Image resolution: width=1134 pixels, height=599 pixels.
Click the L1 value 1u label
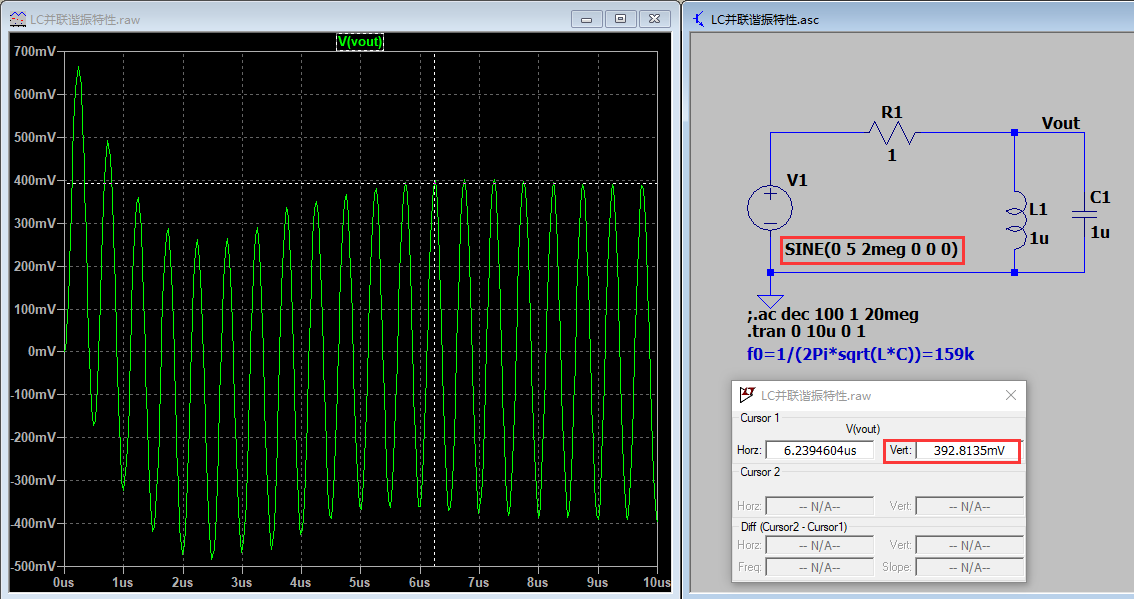click(x=1039, y=238)
